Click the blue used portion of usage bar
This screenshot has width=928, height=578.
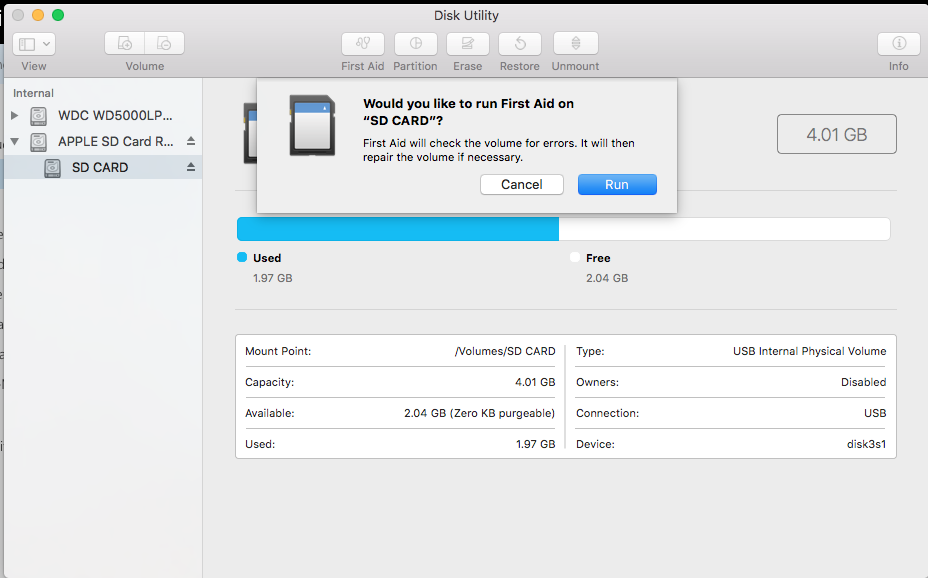(x=398, y=229)
